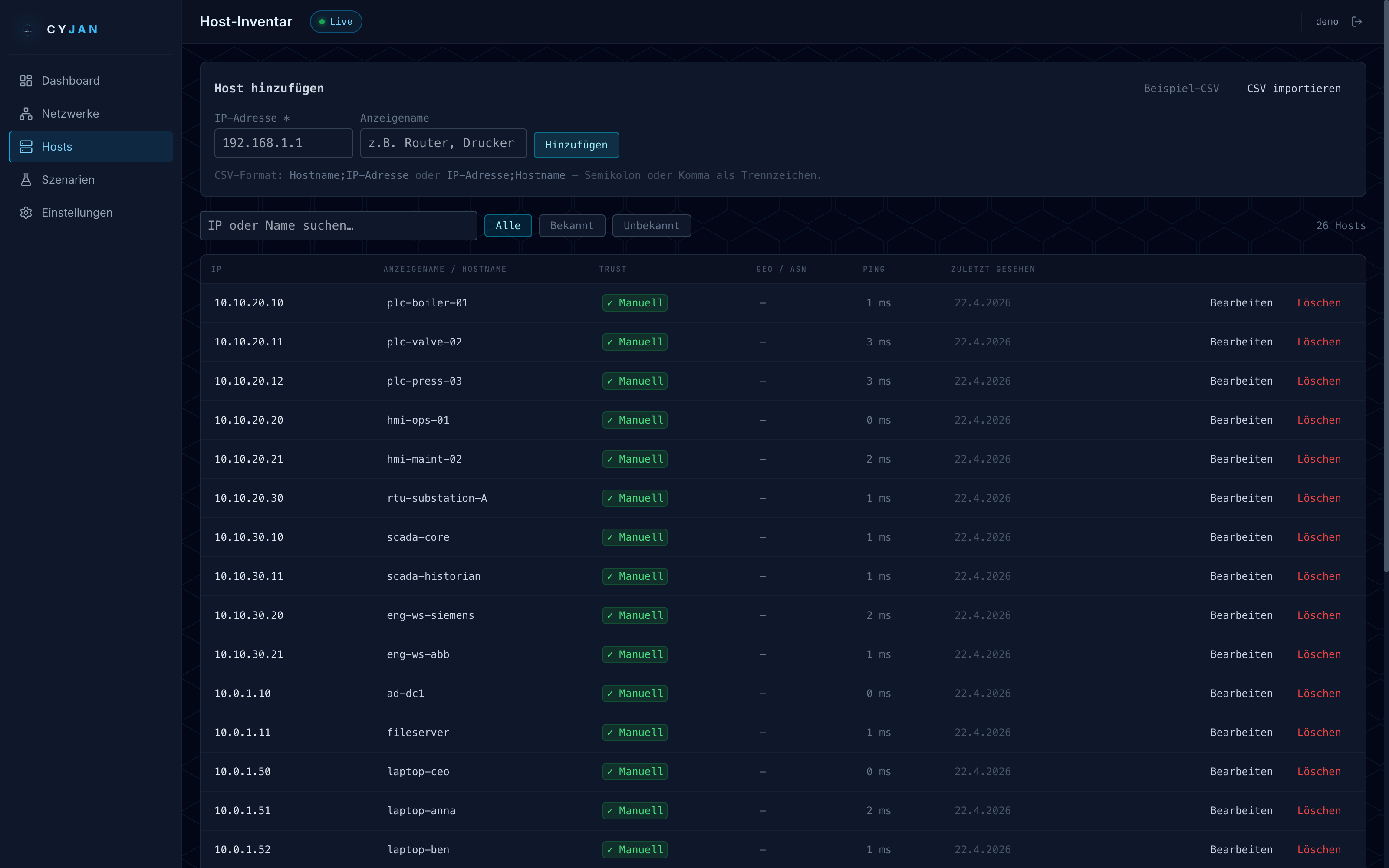Click the Manuell checkmark badge for plc-boiler-01

tap(634, 302)
